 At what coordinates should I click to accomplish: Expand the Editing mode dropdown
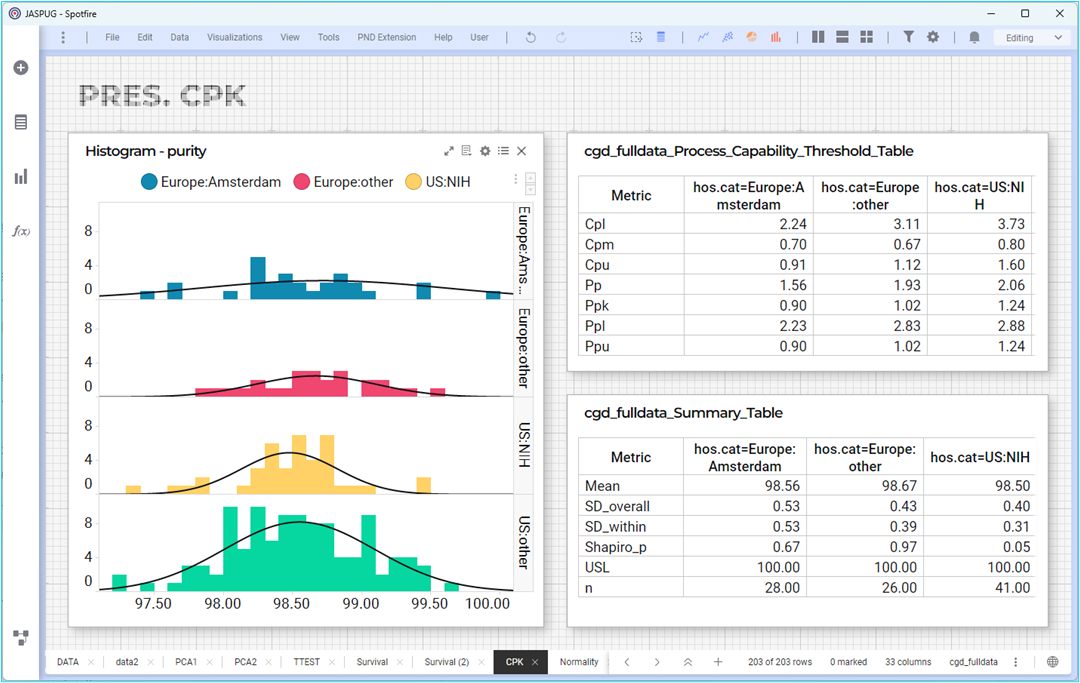click(1058, 38)
